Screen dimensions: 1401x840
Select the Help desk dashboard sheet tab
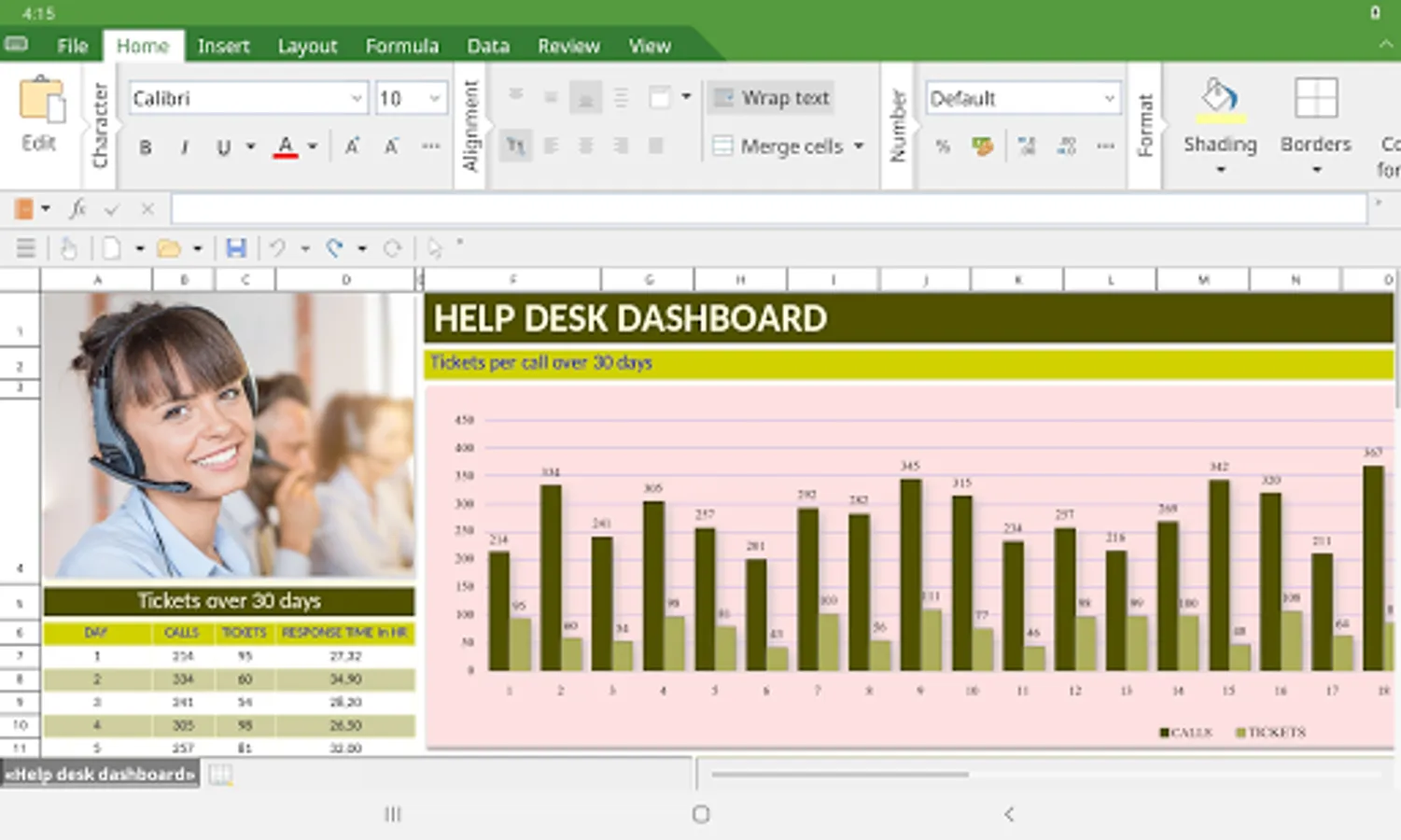click(x=100, y=774)
